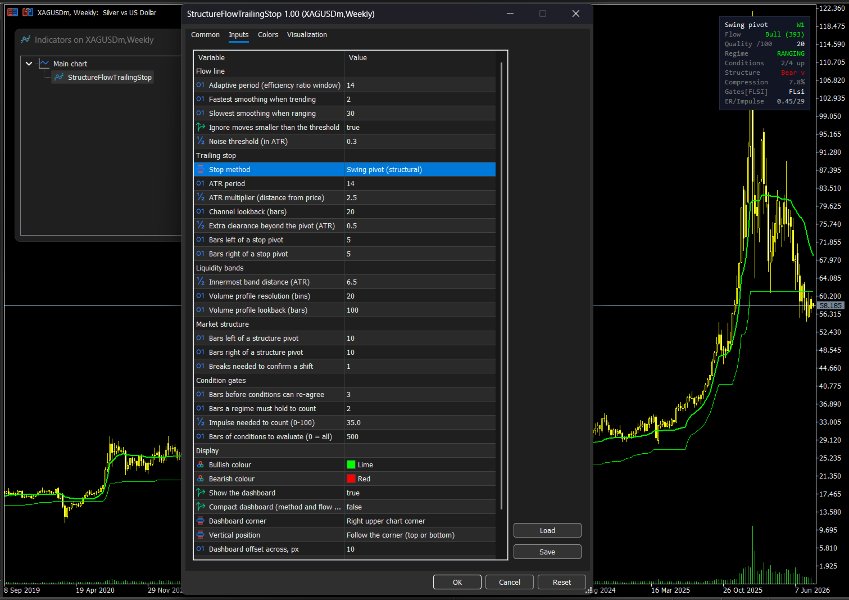Toggle the Compact dashboard false value
Viewport: 849px width, 600px height.
point(420,507)
